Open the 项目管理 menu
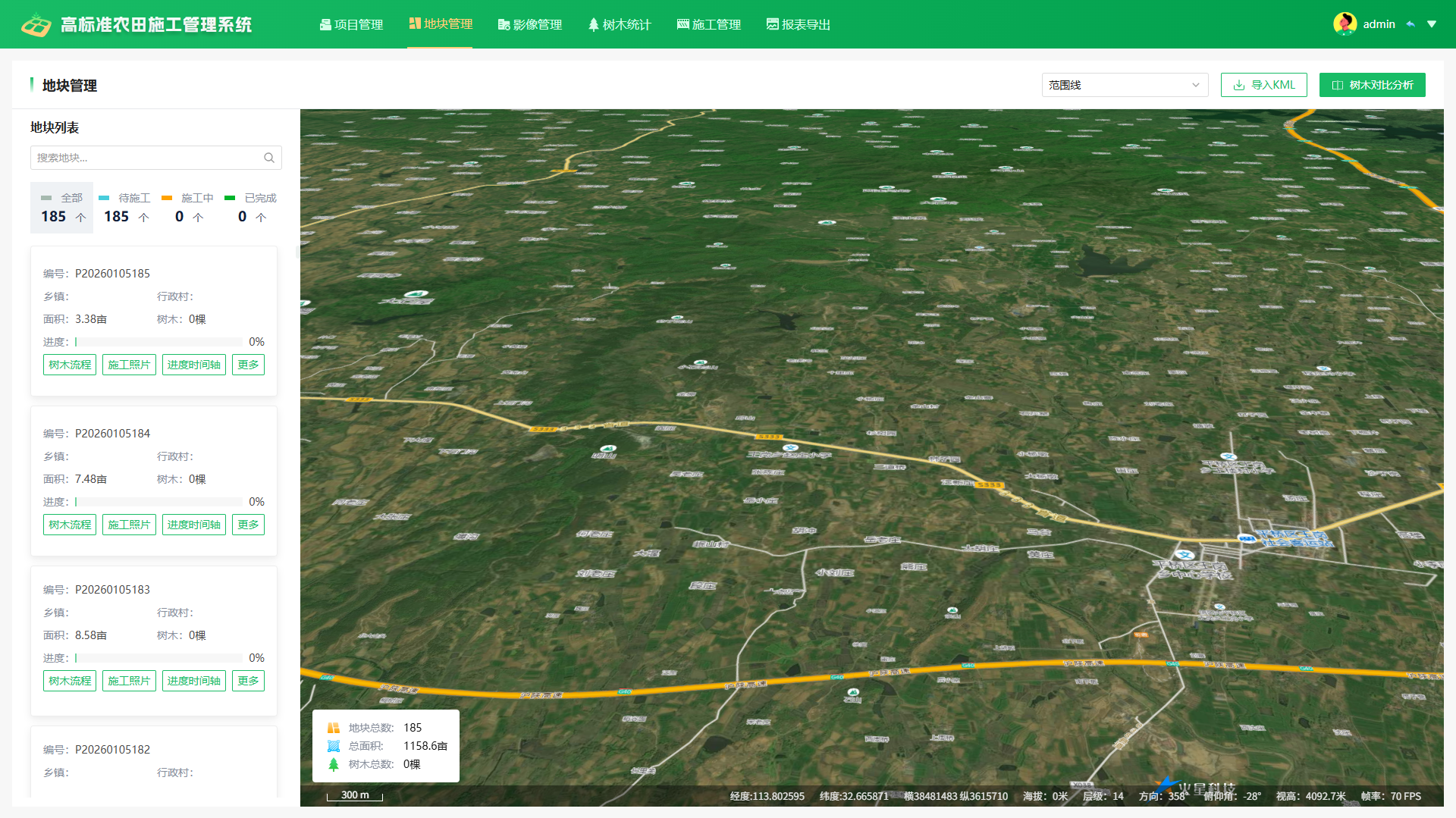Screen dimensions: 1456x818 pyautogui.click(x=351, y=24)
